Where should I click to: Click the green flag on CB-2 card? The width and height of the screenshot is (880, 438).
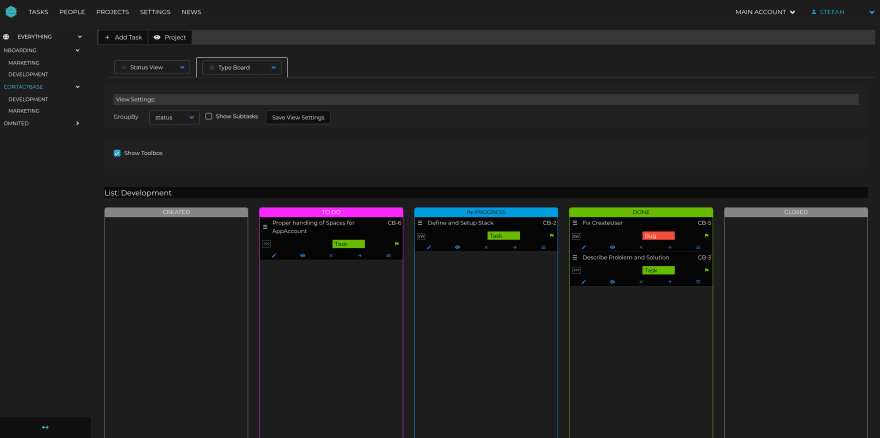click(x=551, y=236)
